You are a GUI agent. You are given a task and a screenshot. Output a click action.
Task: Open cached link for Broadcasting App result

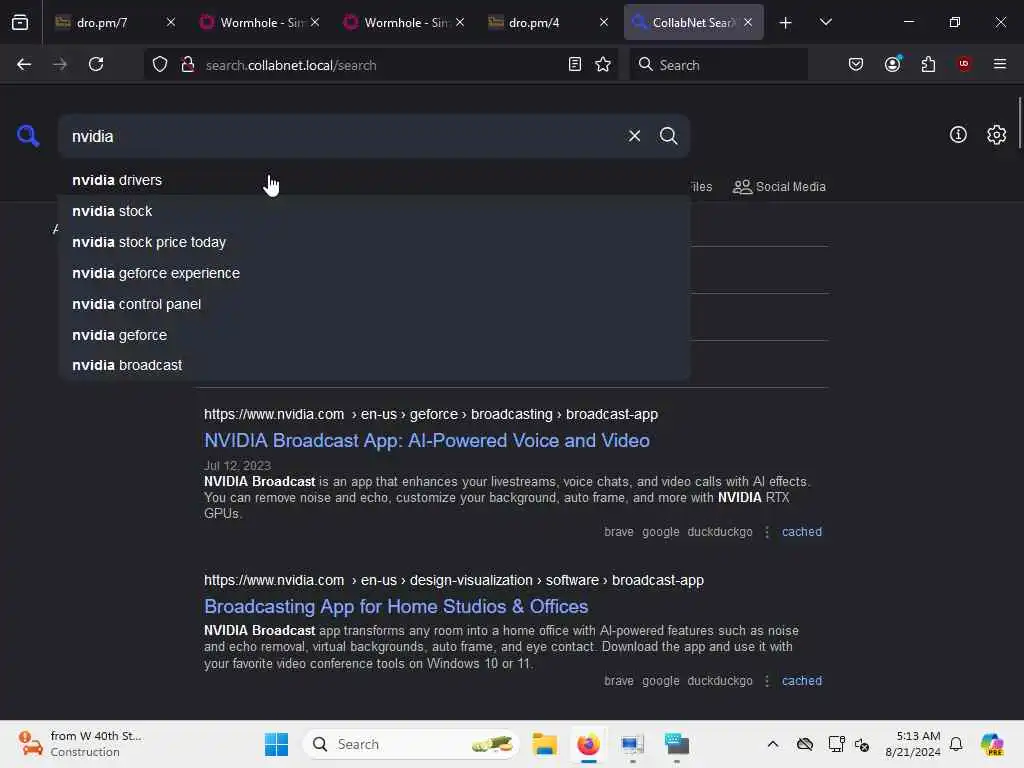[802, 680]
